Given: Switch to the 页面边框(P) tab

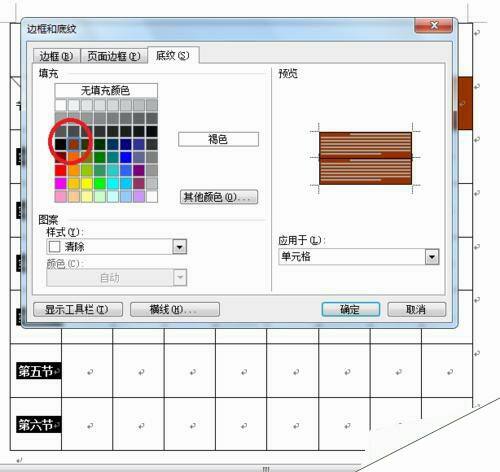Looking at the screenshot, I should (x=114, y=56).
